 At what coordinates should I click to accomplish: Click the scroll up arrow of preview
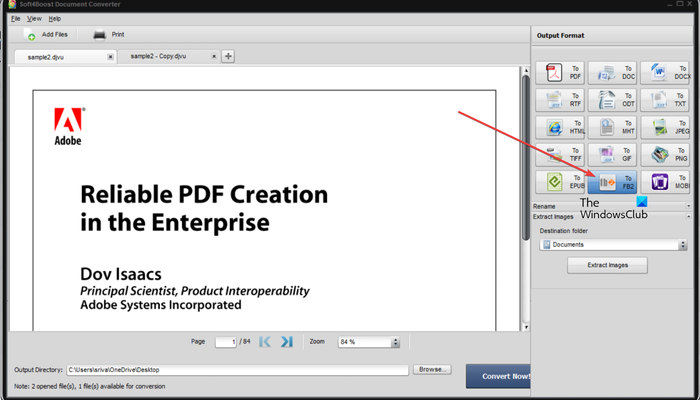525,71
